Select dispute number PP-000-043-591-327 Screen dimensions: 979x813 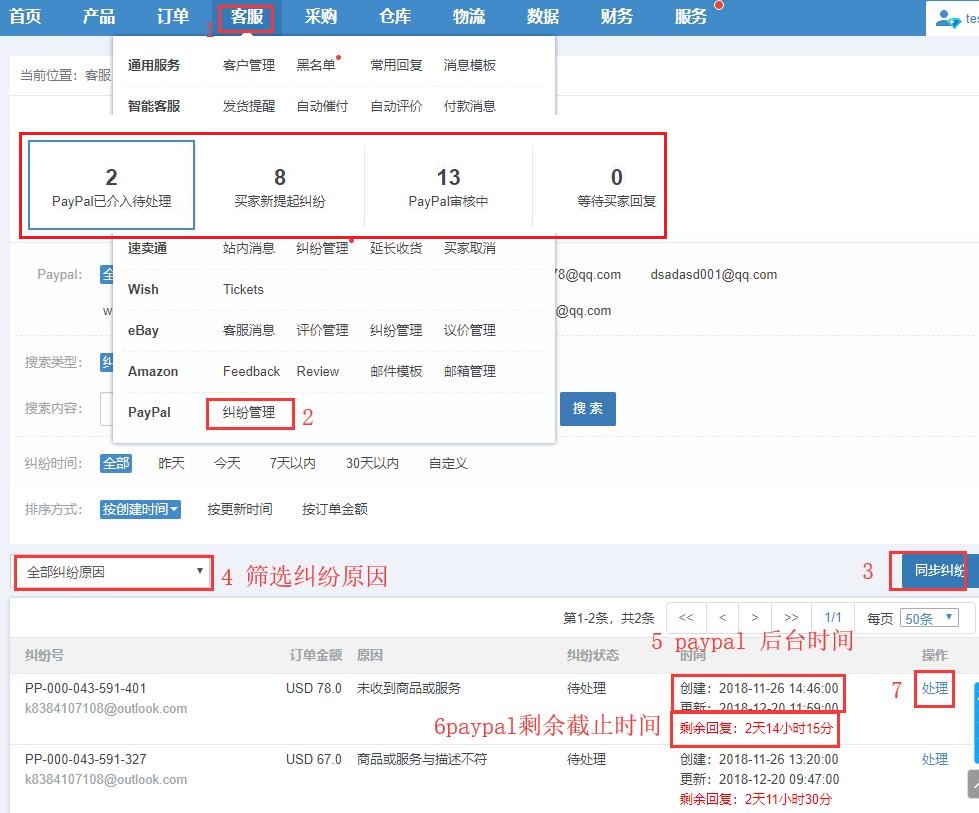(x=86, y=759)
